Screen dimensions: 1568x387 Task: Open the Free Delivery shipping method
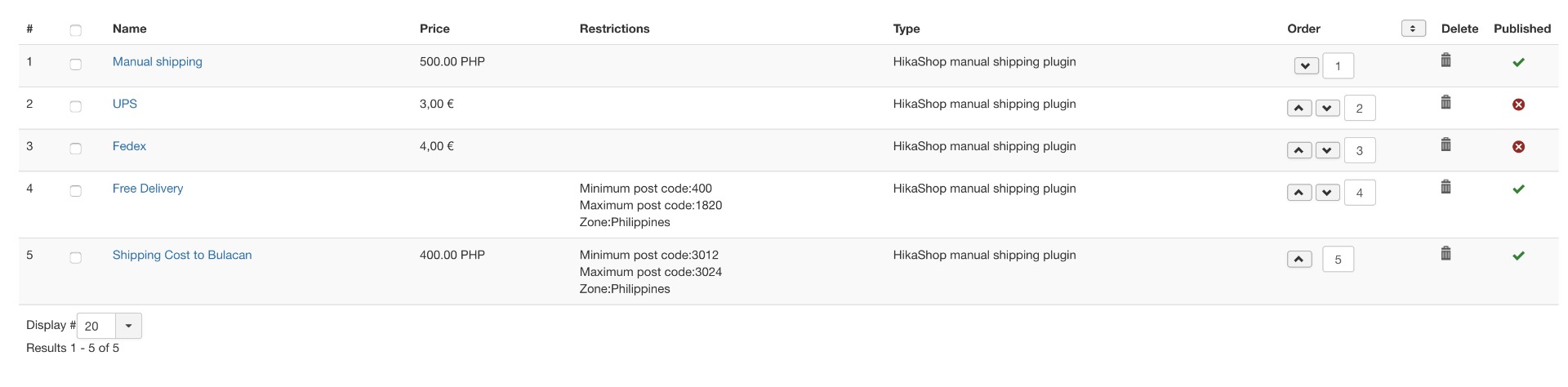pos(148,189)
